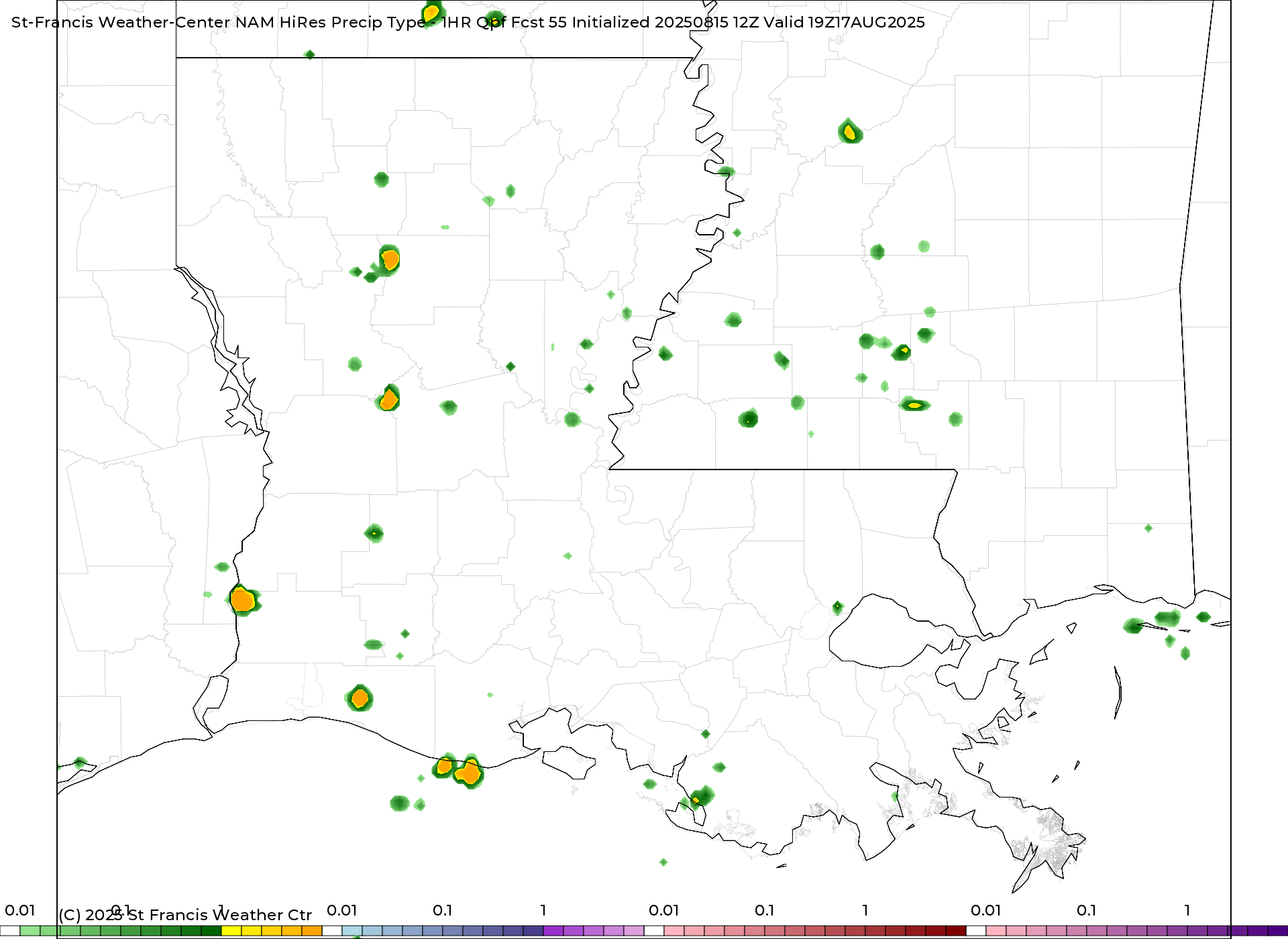Click the 0.01 label above the red scale
Screen dimensions: 1288x939
pos(663,910)
